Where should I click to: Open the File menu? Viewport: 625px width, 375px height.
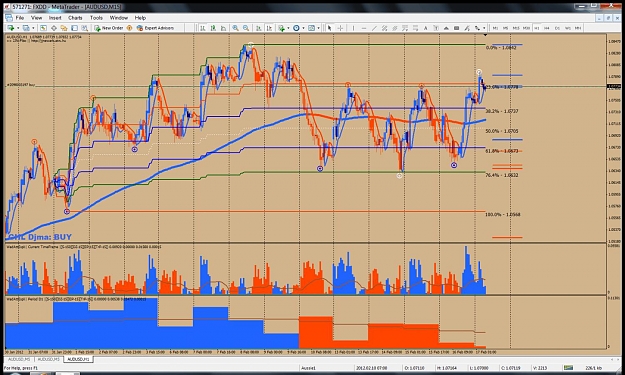pos(20,18)
